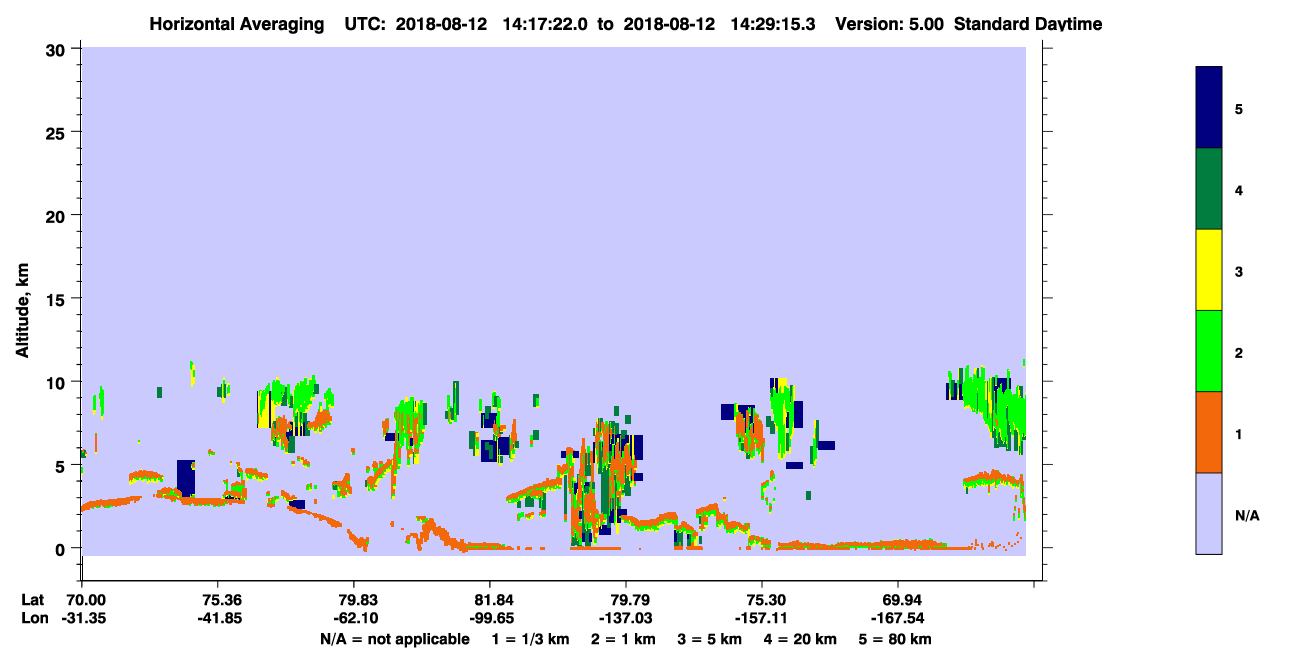Screen dimensions: 1300x667
Task: Click the 'Lon' row label
Action: pos(33,618)
